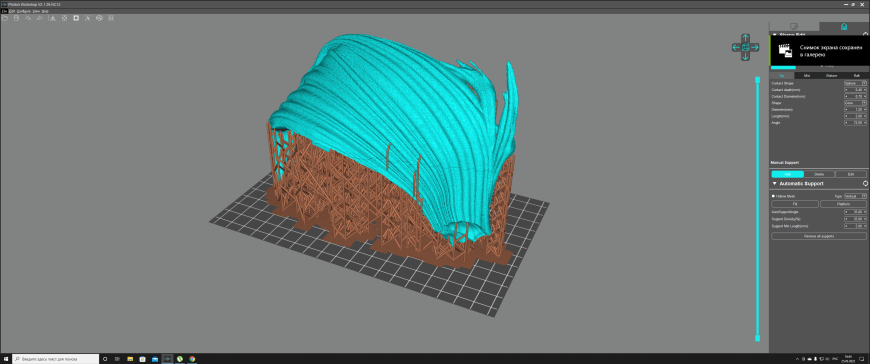Click the Platform button

click(843, 204)
